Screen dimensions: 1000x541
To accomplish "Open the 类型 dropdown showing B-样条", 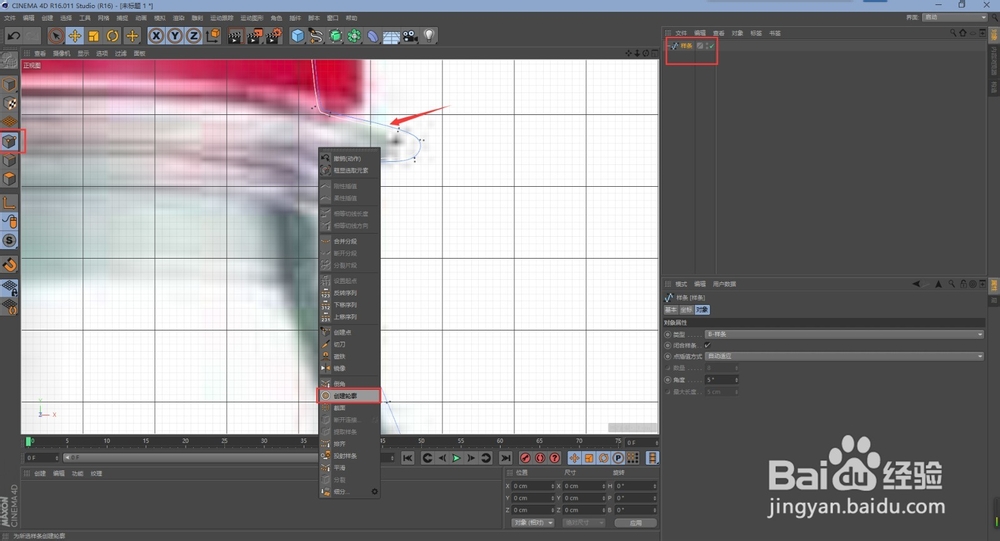I will pos(844,334).
